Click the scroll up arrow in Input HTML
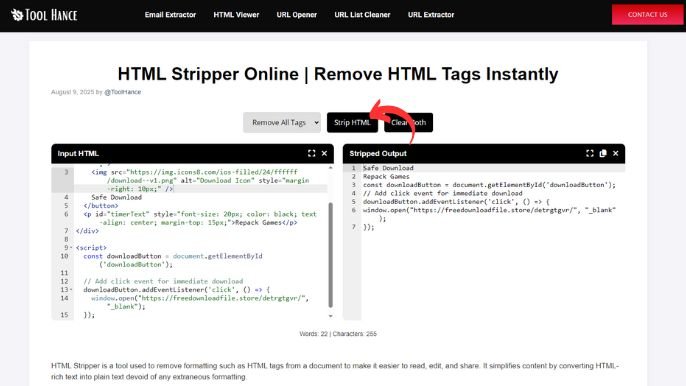This screenshot has height=386, width=686. tap(330, 168)
